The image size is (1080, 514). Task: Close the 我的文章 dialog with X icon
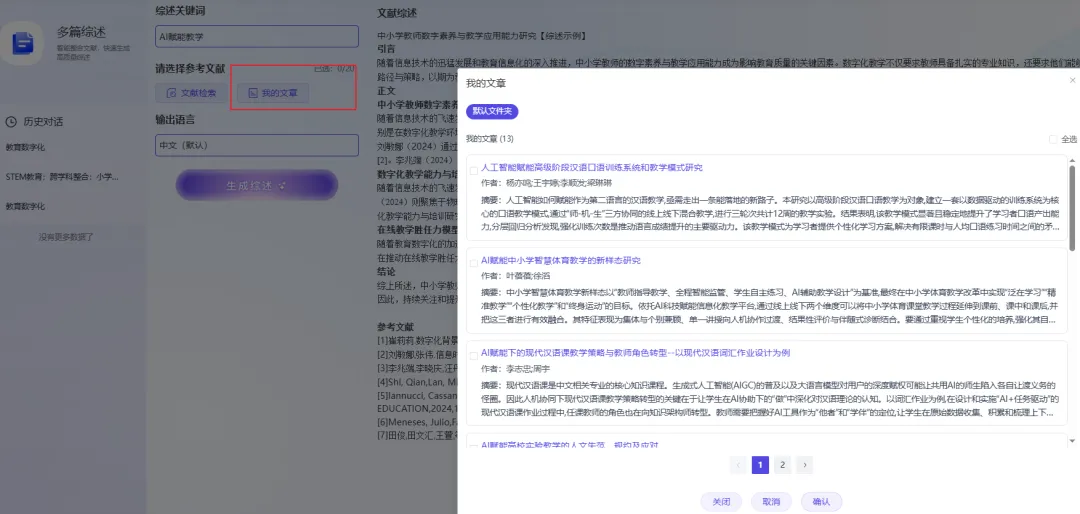pos(1072,81)
